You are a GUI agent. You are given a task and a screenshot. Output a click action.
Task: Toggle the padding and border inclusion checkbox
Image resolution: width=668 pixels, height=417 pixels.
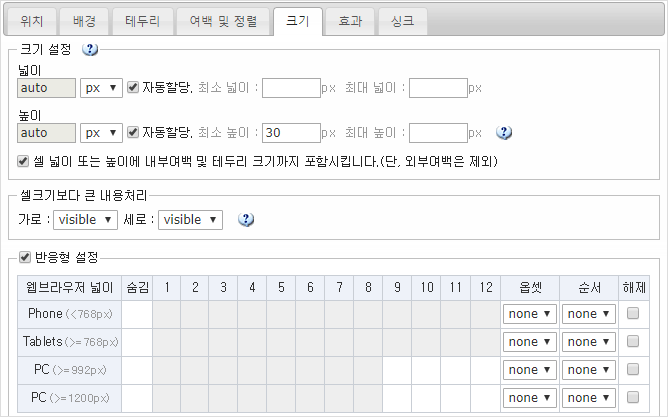[25, 160]
